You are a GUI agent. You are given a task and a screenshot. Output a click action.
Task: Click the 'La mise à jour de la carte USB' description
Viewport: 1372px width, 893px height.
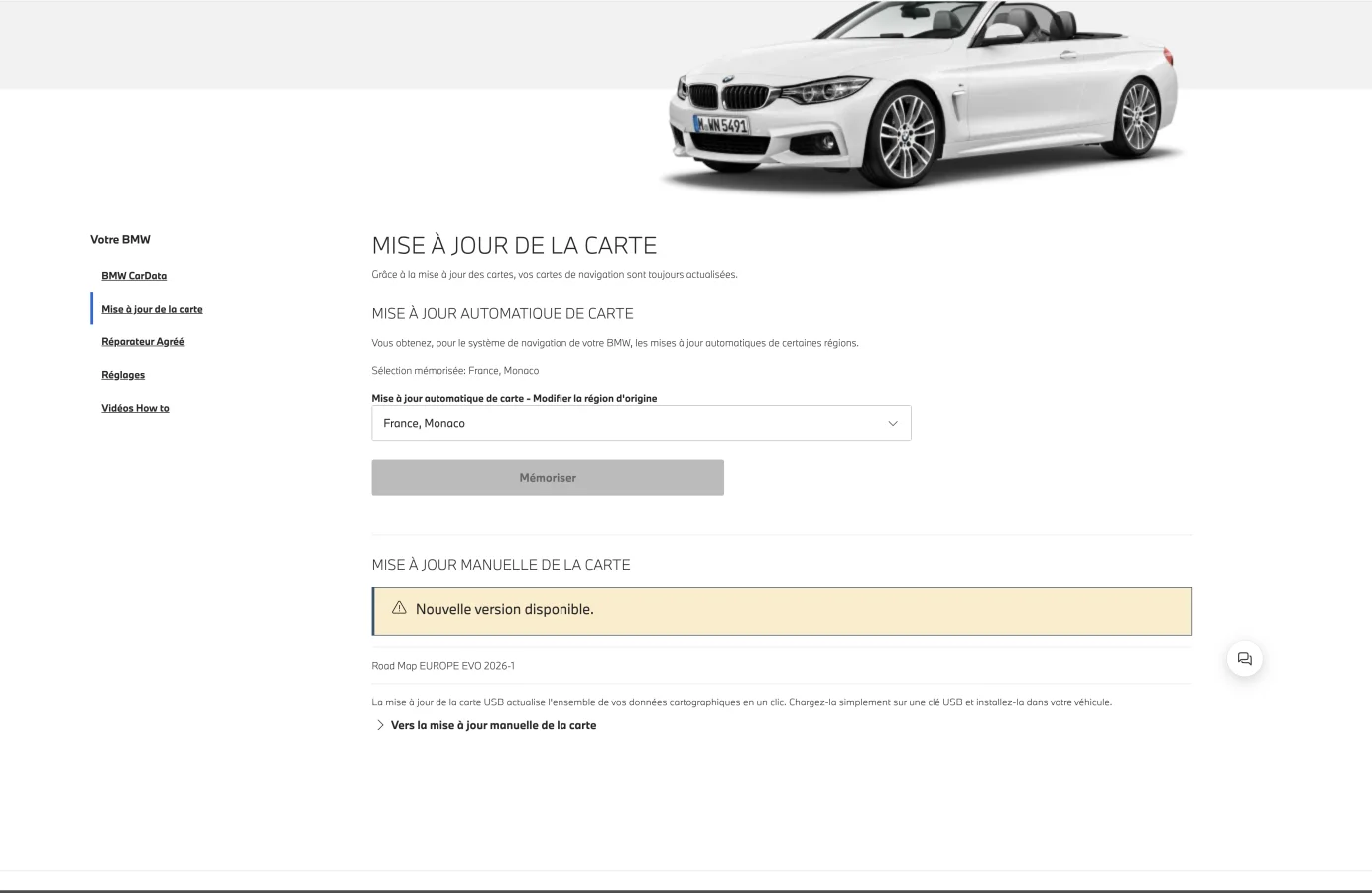[742, 702]
